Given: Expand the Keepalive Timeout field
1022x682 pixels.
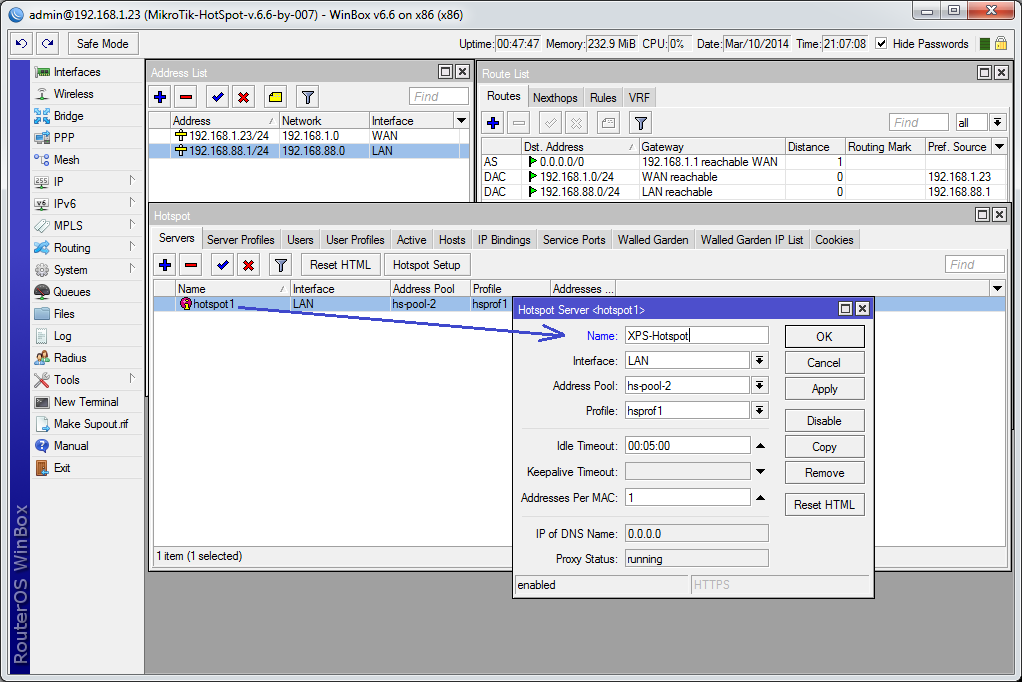Looking at the screenshot, I should (x=760, y=471).
